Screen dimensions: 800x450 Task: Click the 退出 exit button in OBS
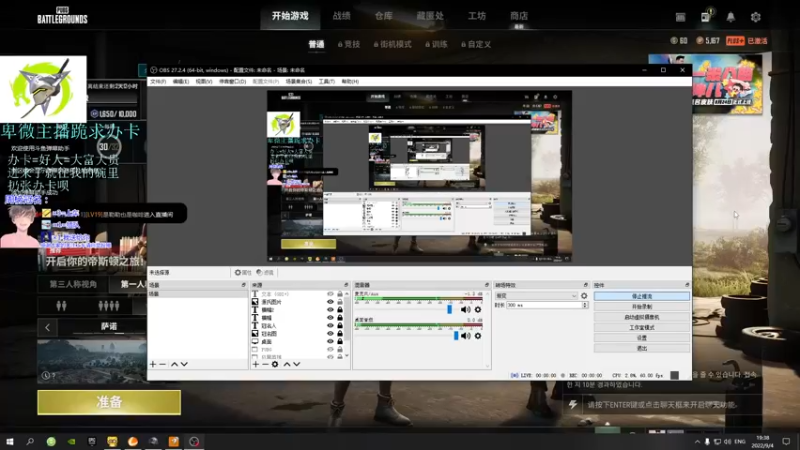pyautogui.click(x=642, y=348)
